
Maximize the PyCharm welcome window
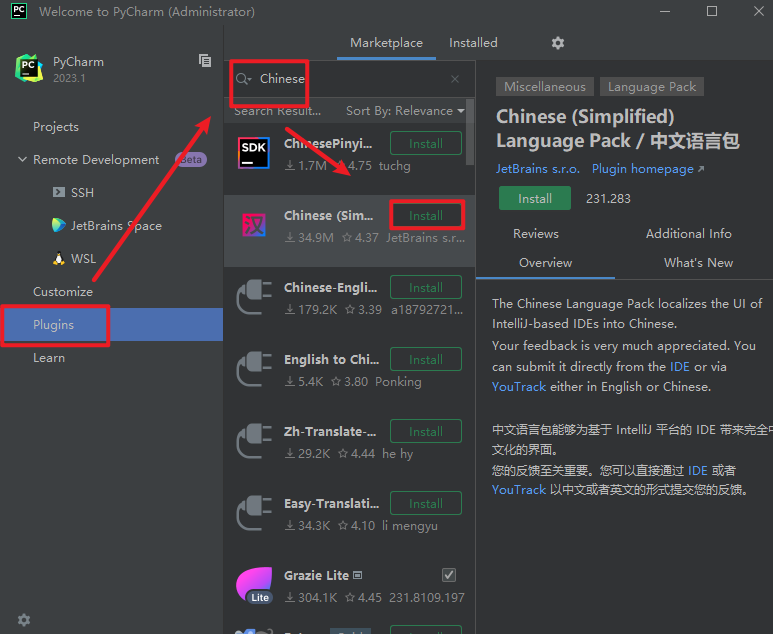[711, 11]
